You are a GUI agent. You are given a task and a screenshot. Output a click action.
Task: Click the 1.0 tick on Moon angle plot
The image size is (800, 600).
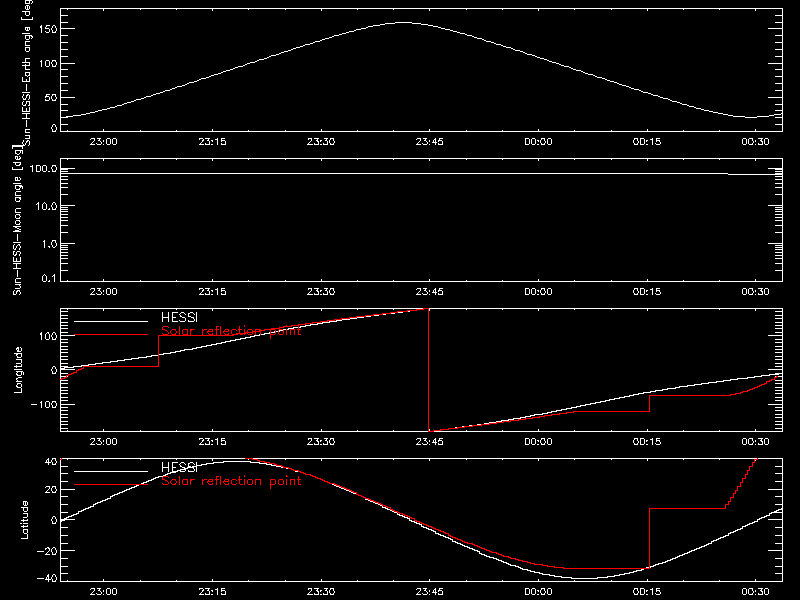coord(49,244)
